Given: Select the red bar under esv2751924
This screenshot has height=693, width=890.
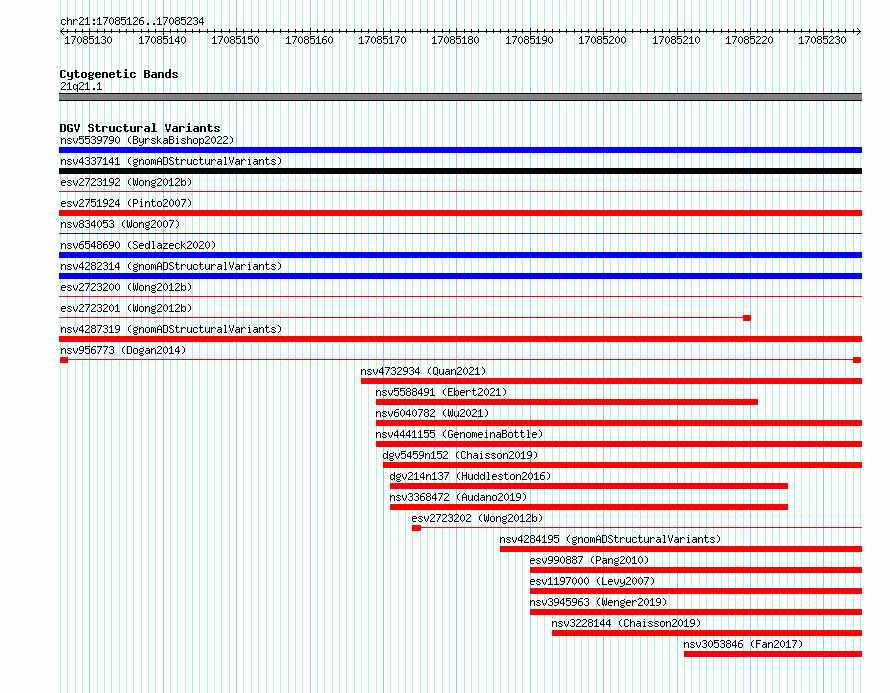Looking at the screenshot, I should pos(460,213).
